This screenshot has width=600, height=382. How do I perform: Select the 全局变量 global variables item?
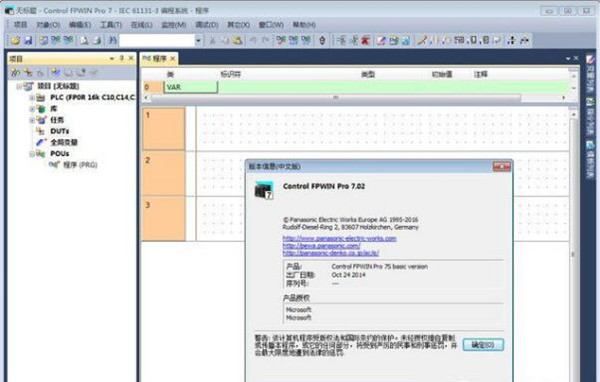64,142
